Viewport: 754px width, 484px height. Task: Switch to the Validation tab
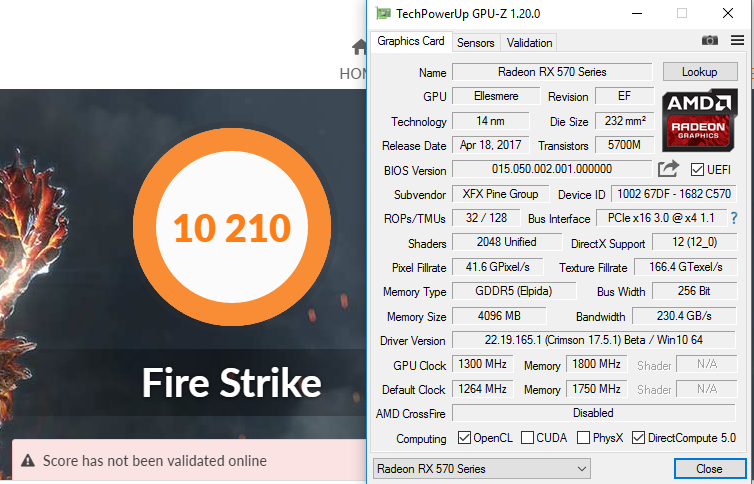coord(529,43)
